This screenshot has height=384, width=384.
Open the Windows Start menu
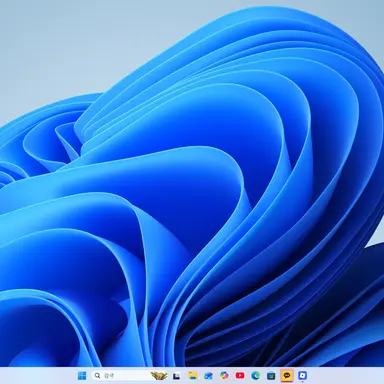point(82,376)
